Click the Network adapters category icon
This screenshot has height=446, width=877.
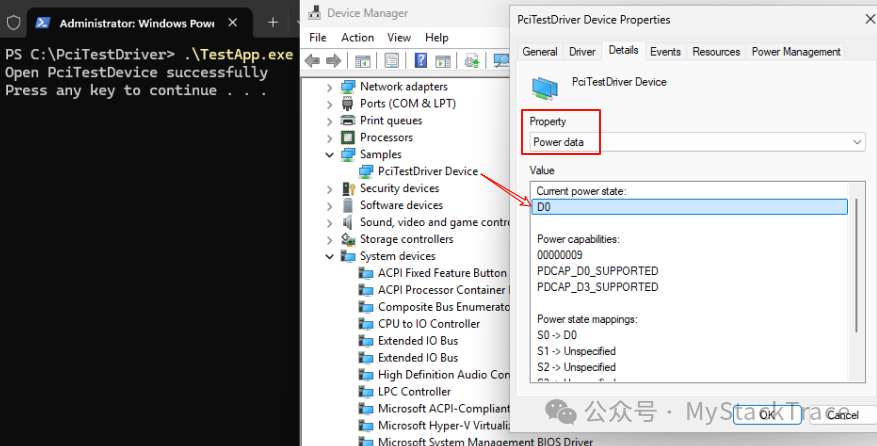pyautogui.click(x=348, y=87)
